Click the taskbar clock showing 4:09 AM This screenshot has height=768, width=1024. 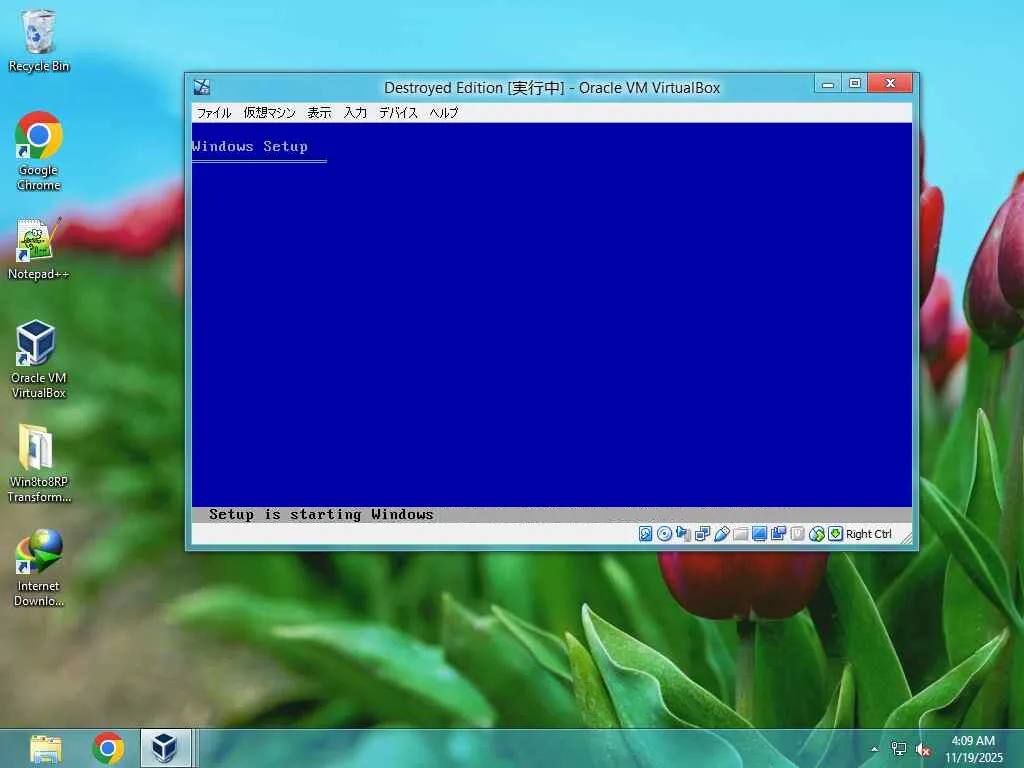[x=974, y=748]
